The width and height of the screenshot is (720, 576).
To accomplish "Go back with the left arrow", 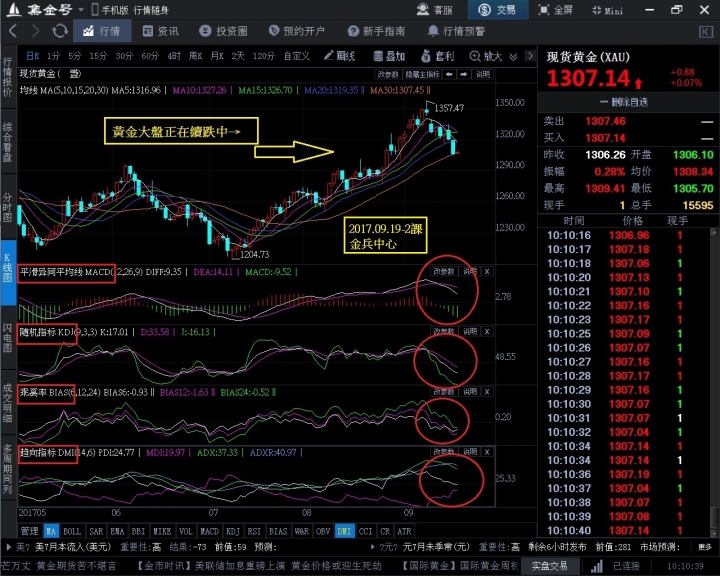I will [x=12, y=31].
